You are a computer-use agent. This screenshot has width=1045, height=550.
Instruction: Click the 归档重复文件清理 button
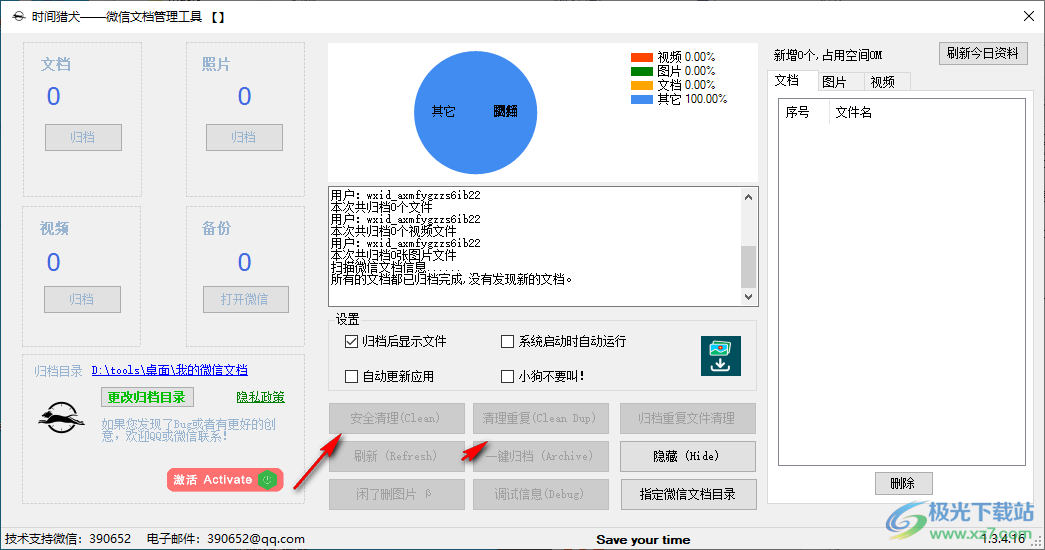[688, 418]
